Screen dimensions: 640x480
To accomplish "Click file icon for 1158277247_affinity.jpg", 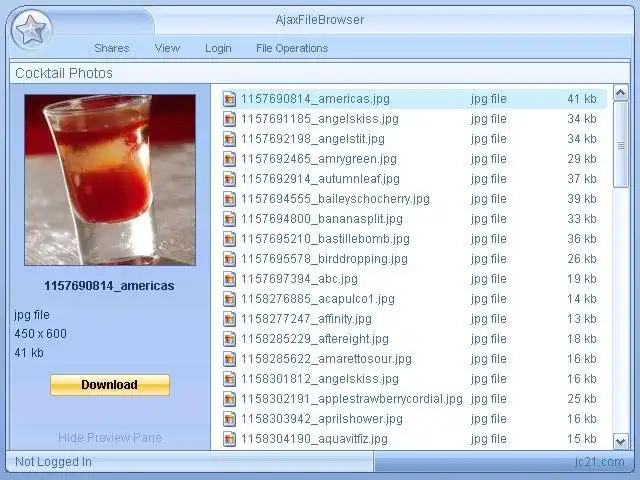I will click(x=229, y=319).
